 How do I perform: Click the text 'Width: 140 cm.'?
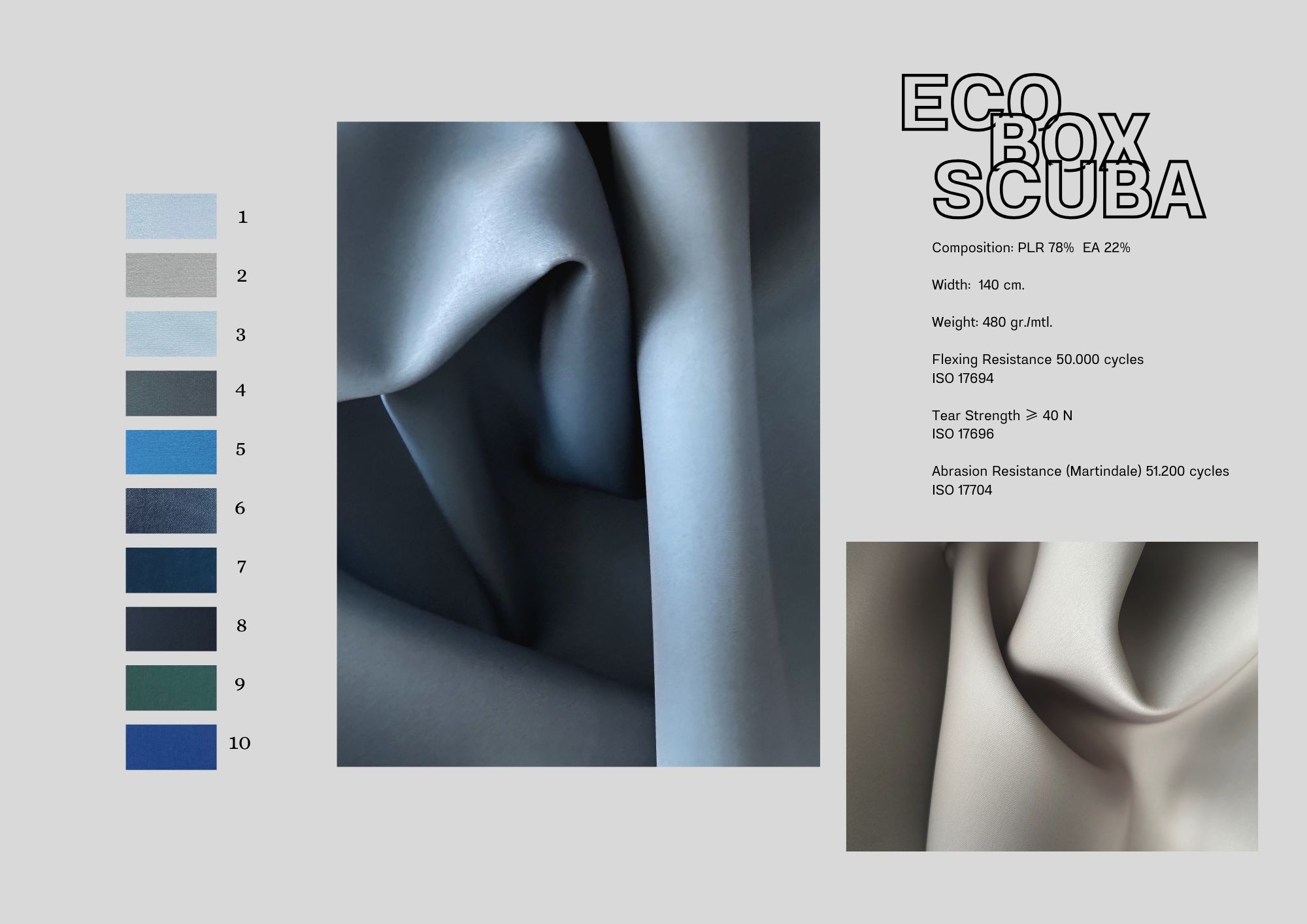pyautogui.click(x=978, y=285)
